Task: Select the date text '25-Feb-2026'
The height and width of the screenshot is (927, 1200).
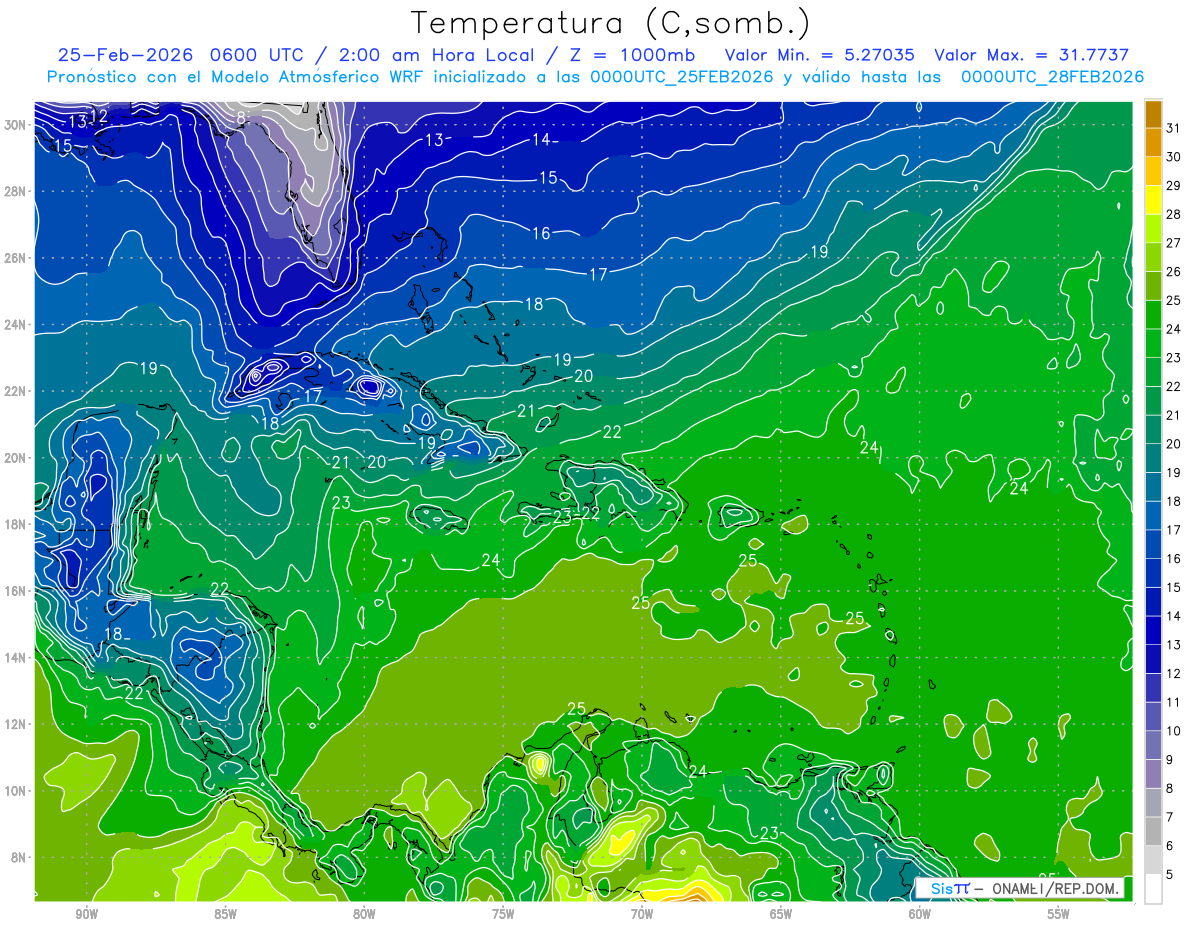Action: [x=124, y=55]
